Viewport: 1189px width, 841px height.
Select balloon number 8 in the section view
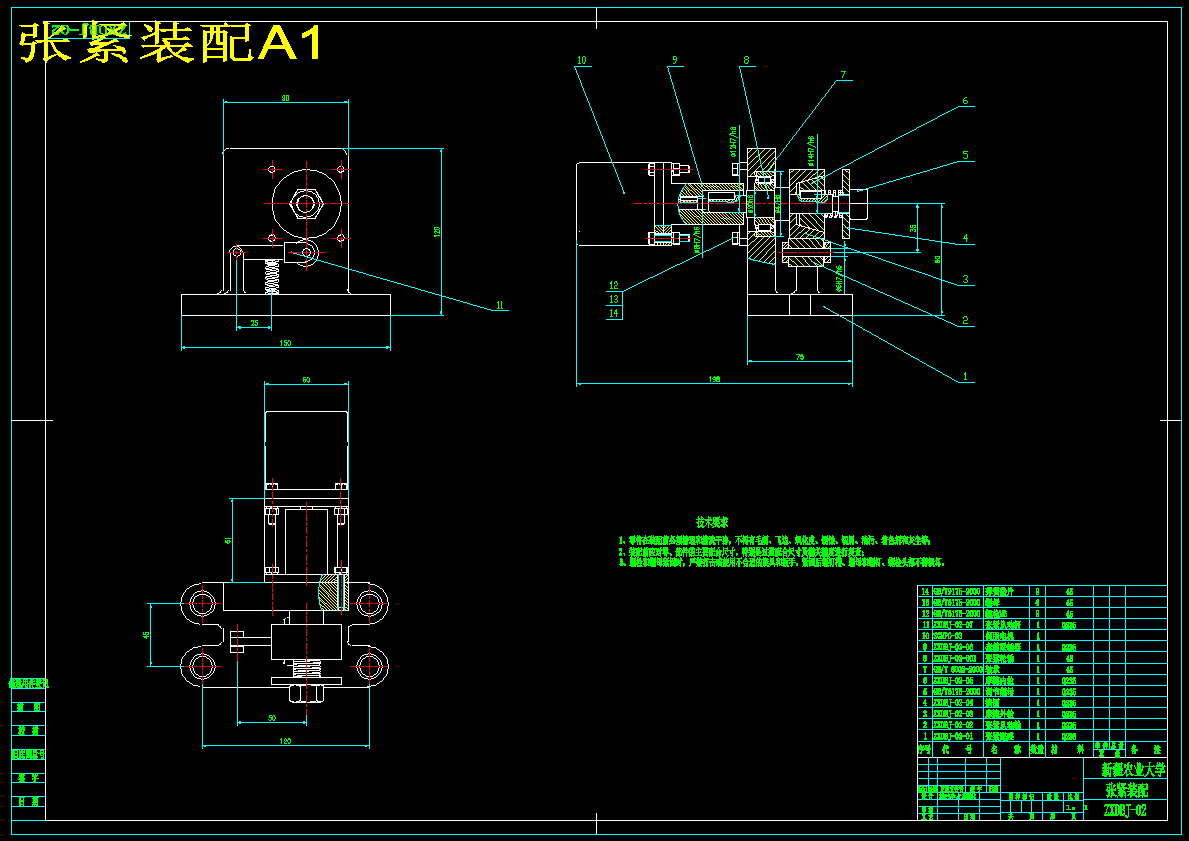[x=746, y=60]
